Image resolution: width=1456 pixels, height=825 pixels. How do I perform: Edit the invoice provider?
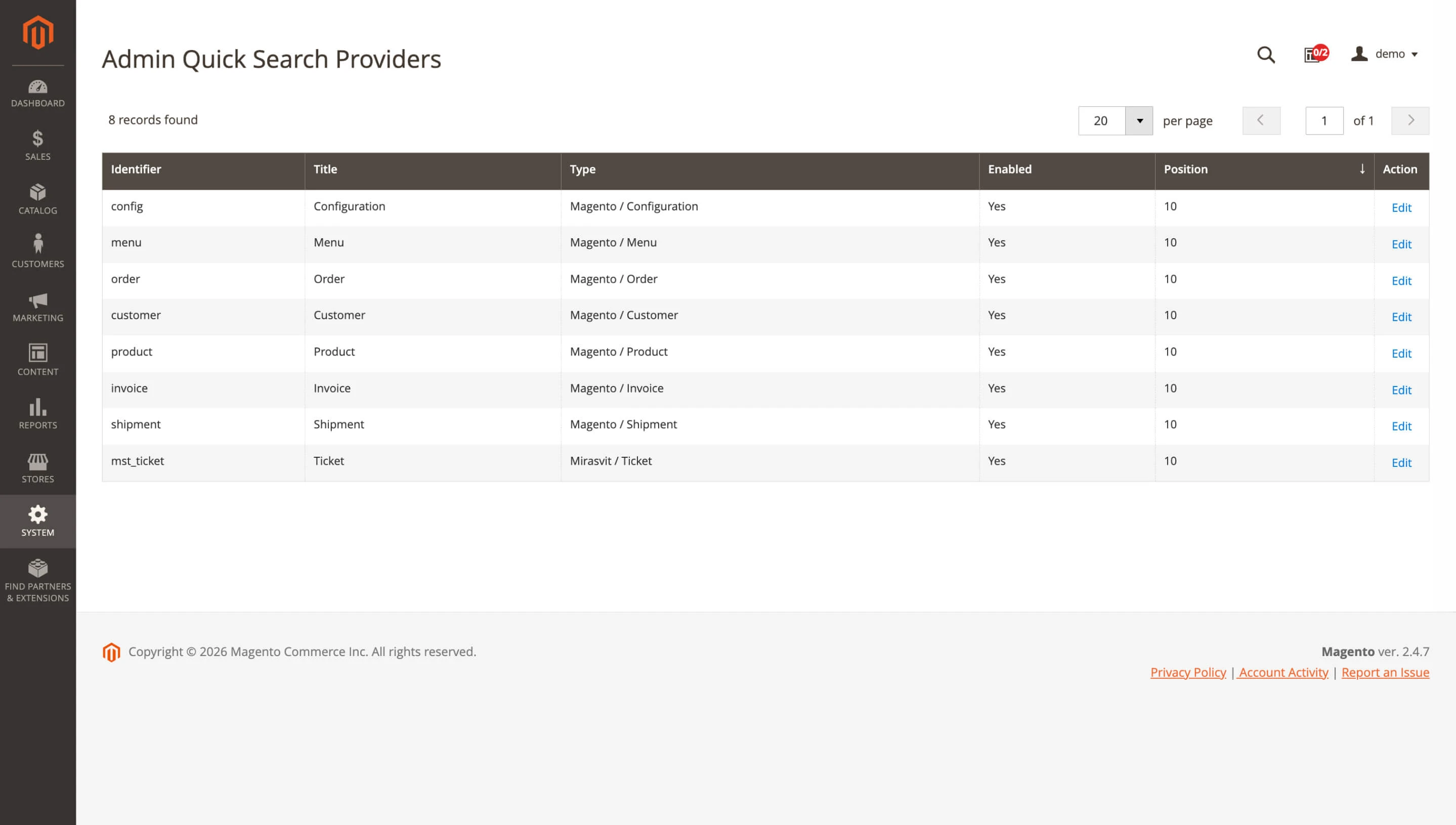1401,390
